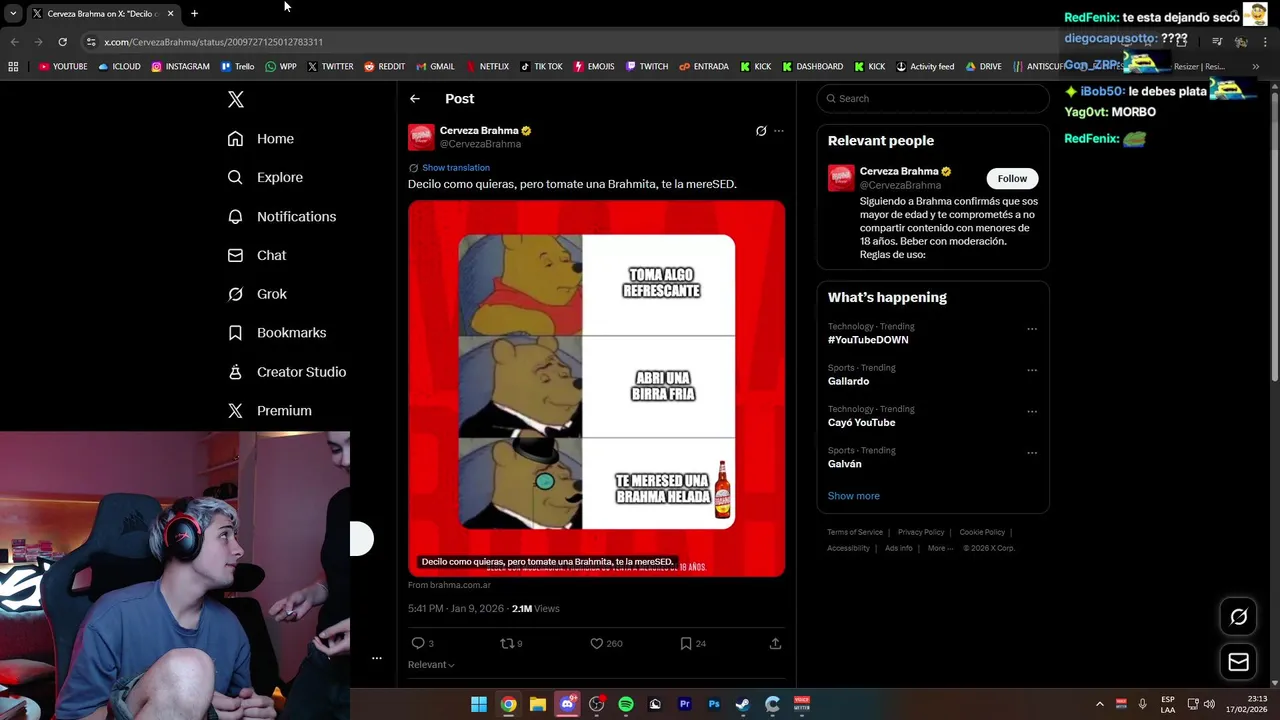Expand the Relevant replies sort dropdown
Screen dimensions: 1280x720
click(x=431, y=665)
